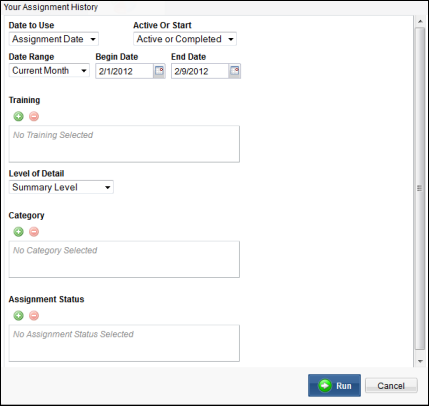Click the Cancel button
This screenshot has width=429, height=406.
(x=391, y=386)
